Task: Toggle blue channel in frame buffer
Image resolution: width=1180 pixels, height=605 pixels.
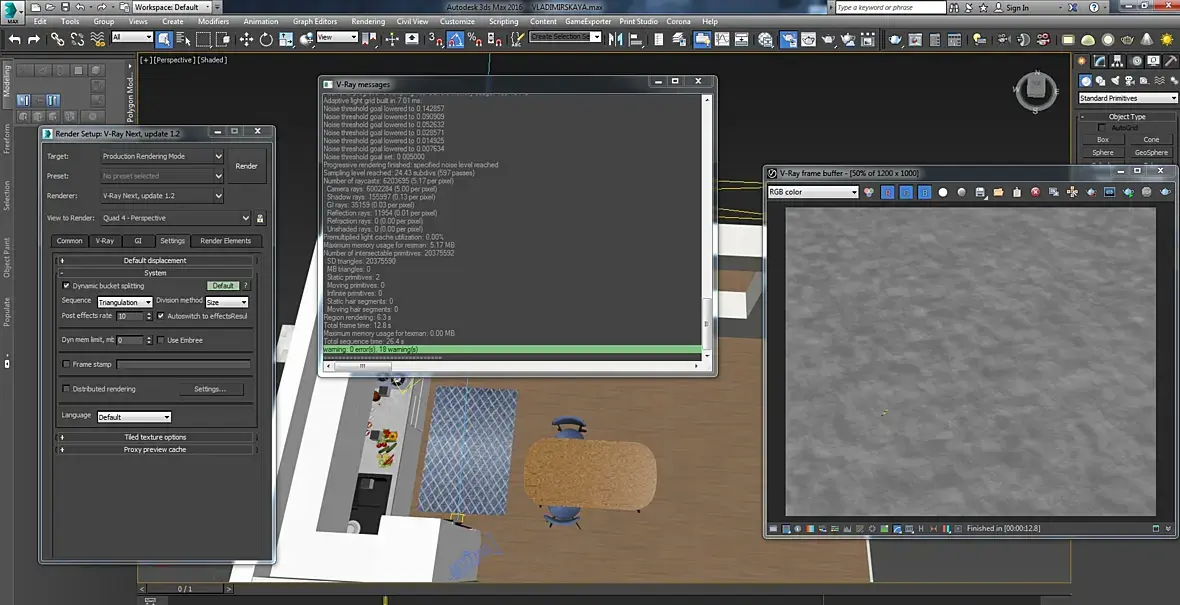Action: (x=924, y=193)
